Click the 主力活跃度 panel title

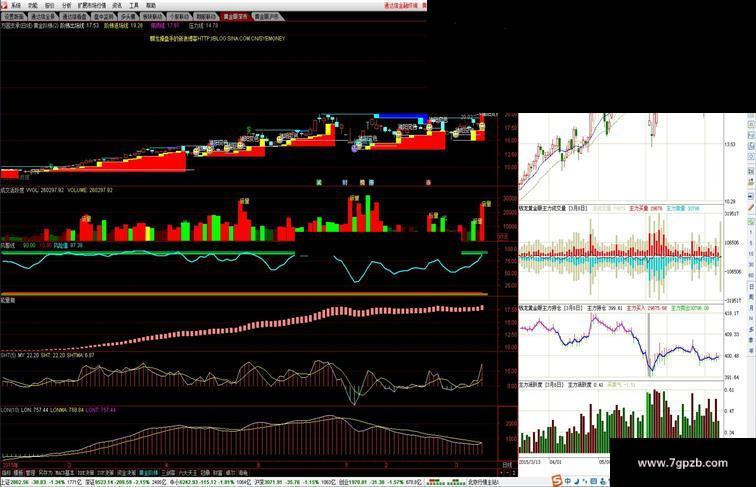[531, 385]
